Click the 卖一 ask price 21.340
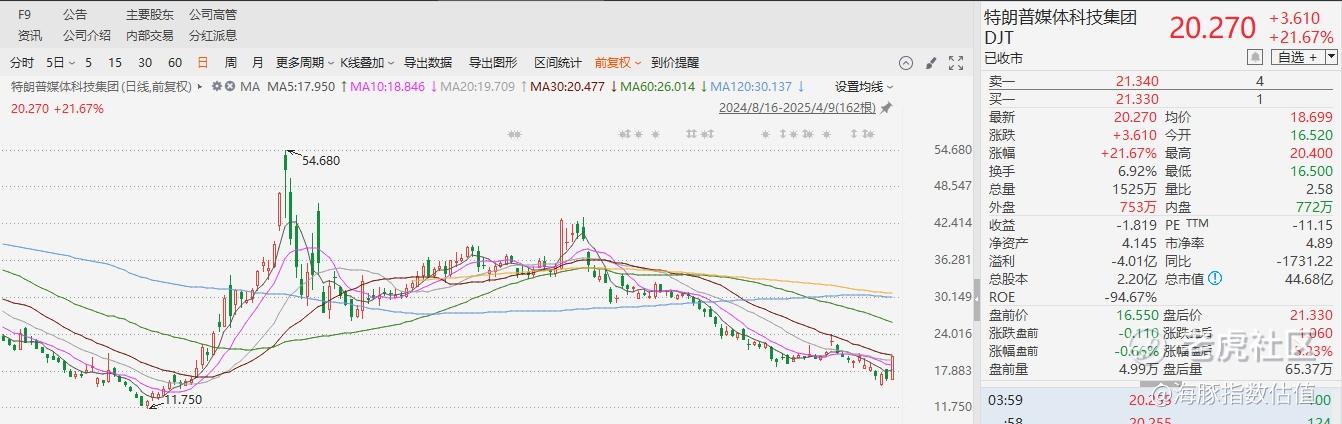 pos(1139,81)
